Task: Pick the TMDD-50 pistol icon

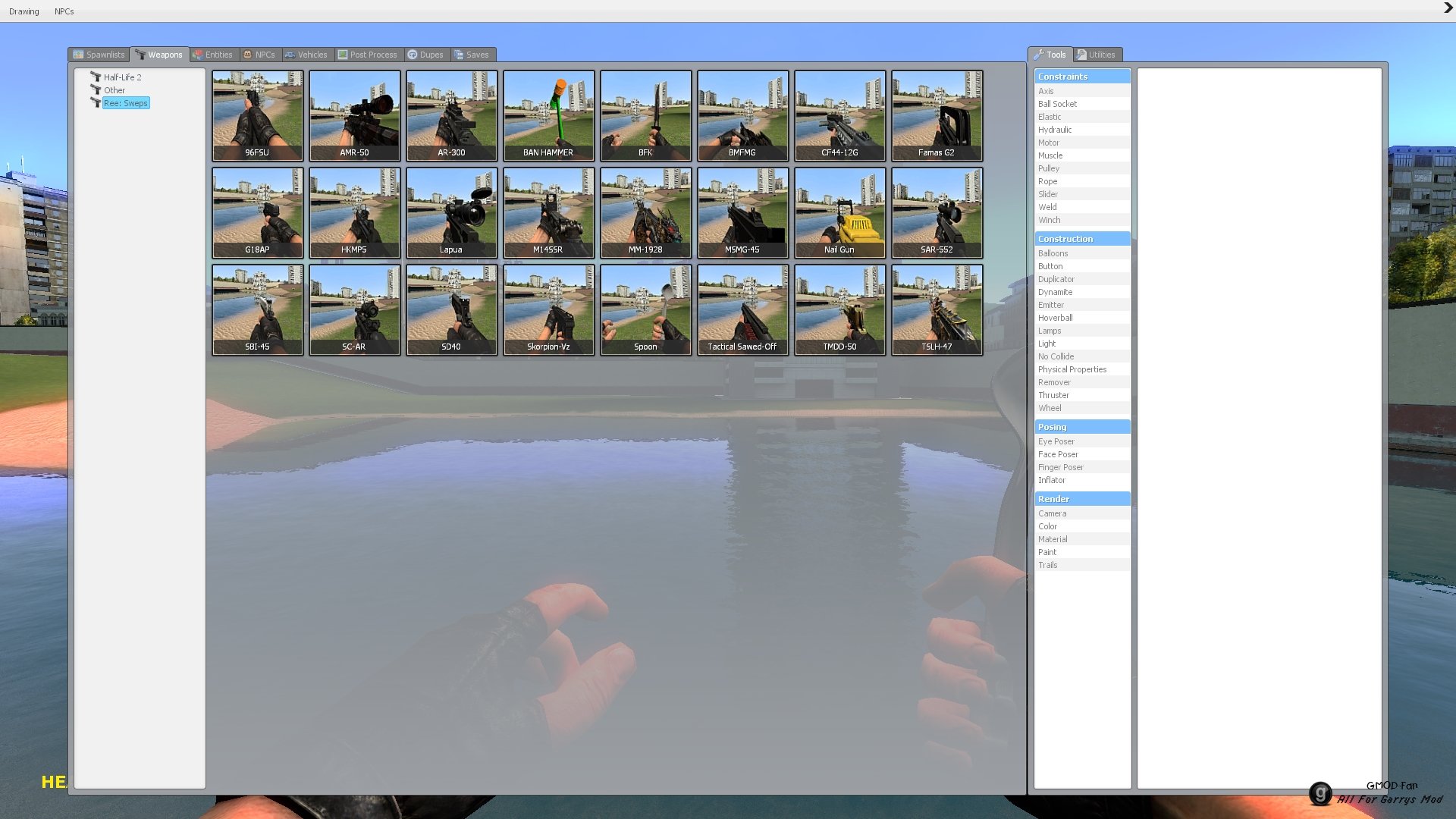Action: pyautogui.click(x=840, y=309)
